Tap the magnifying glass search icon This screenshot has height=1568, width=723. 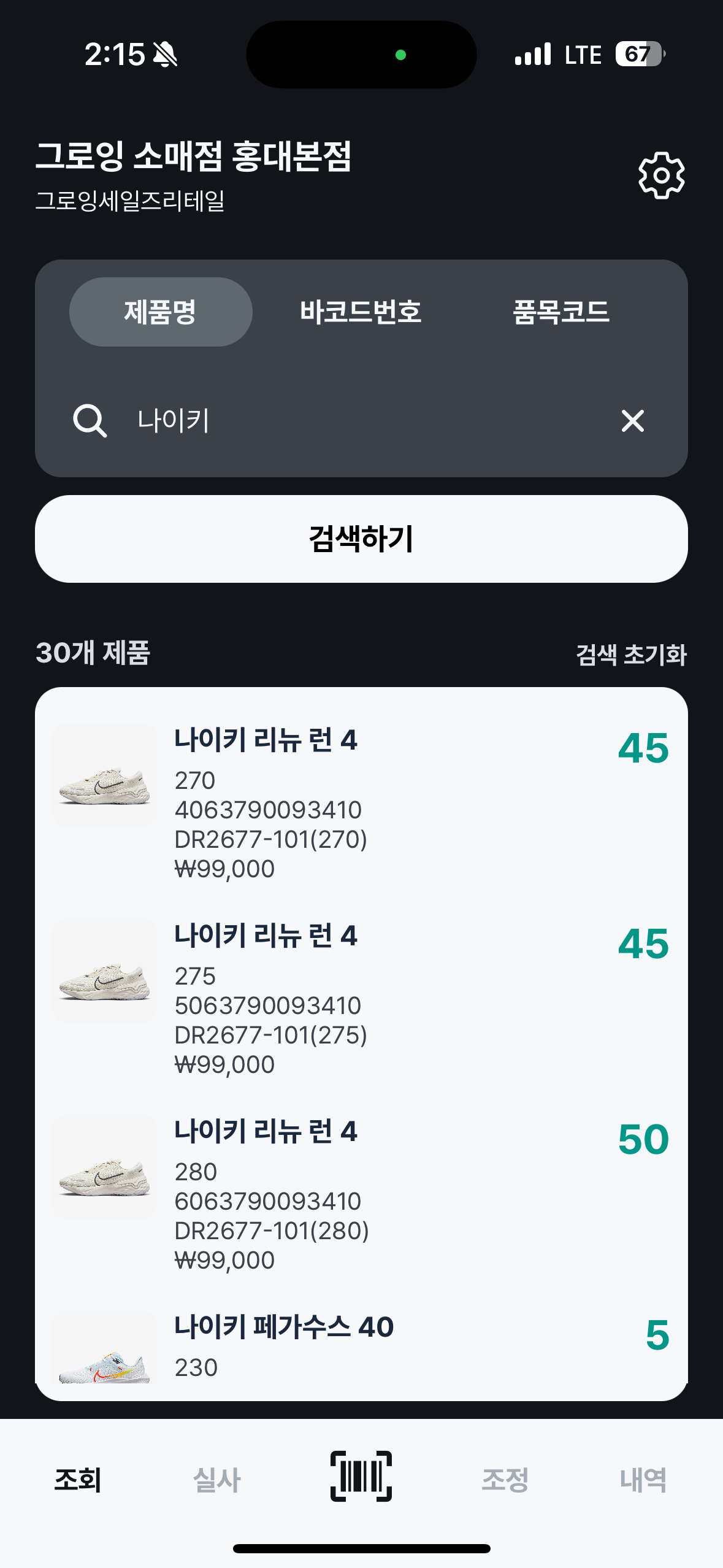(90, 421)
